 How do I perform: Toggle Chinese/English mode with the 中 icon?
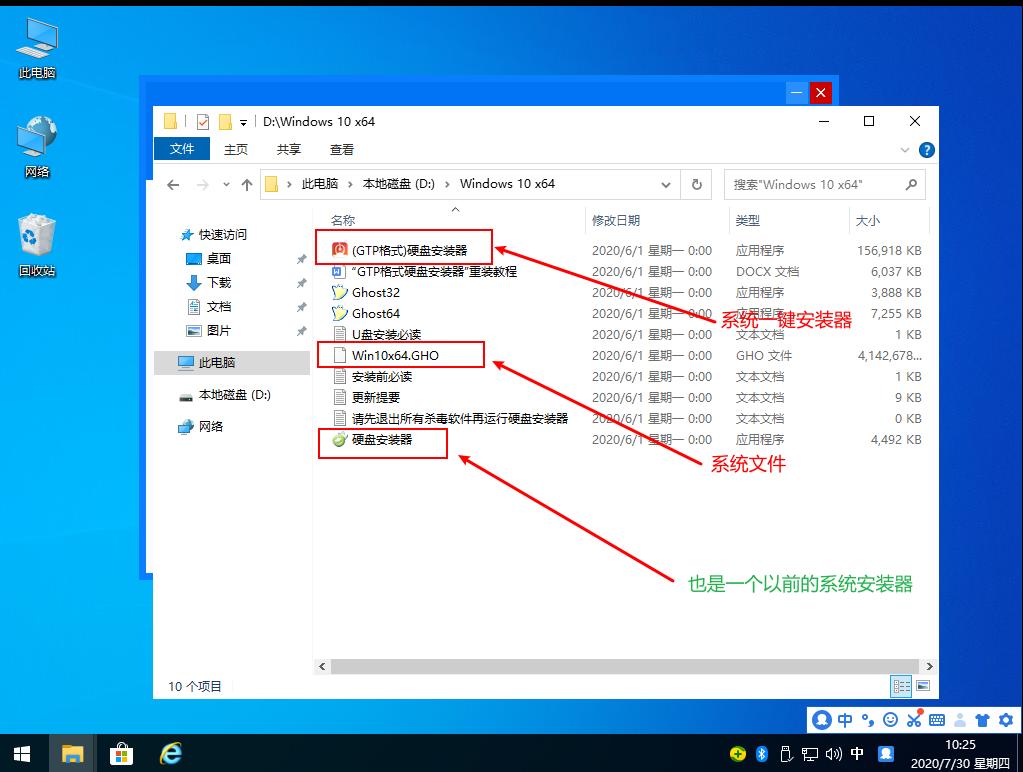tap(845, 719)
